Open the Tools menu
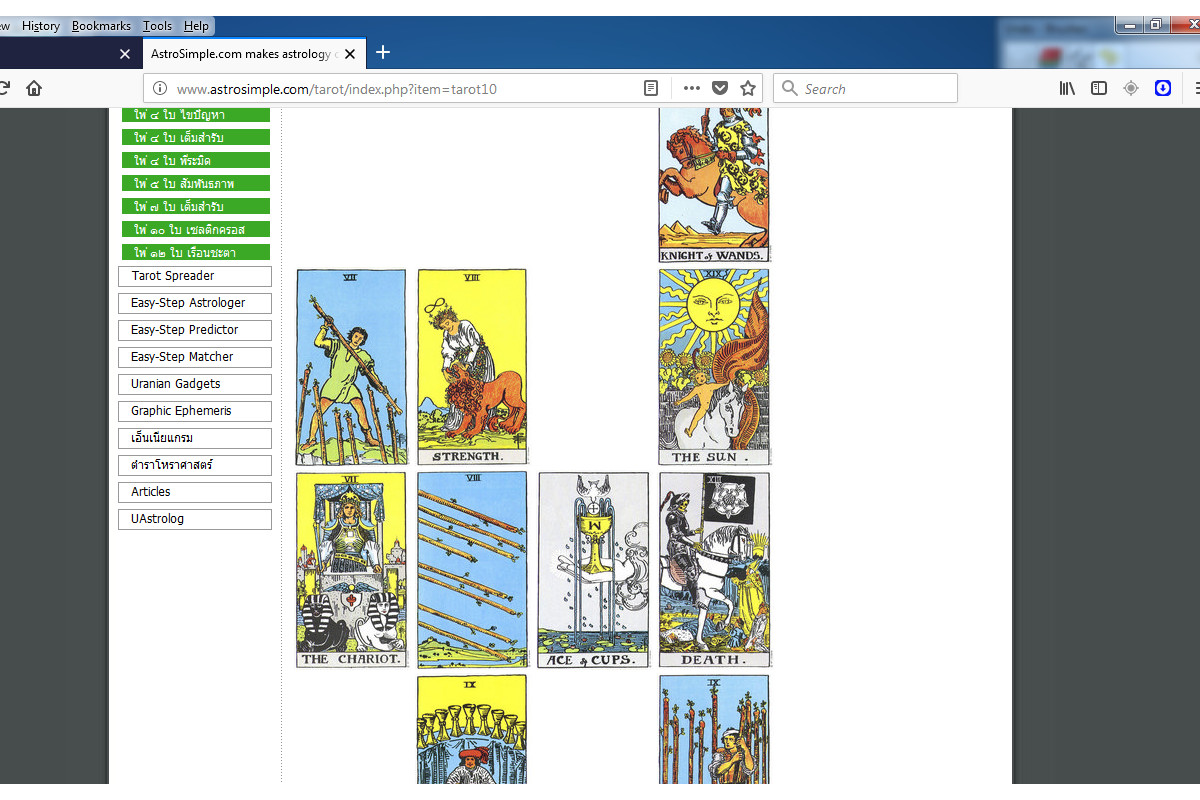 point(157,26)
